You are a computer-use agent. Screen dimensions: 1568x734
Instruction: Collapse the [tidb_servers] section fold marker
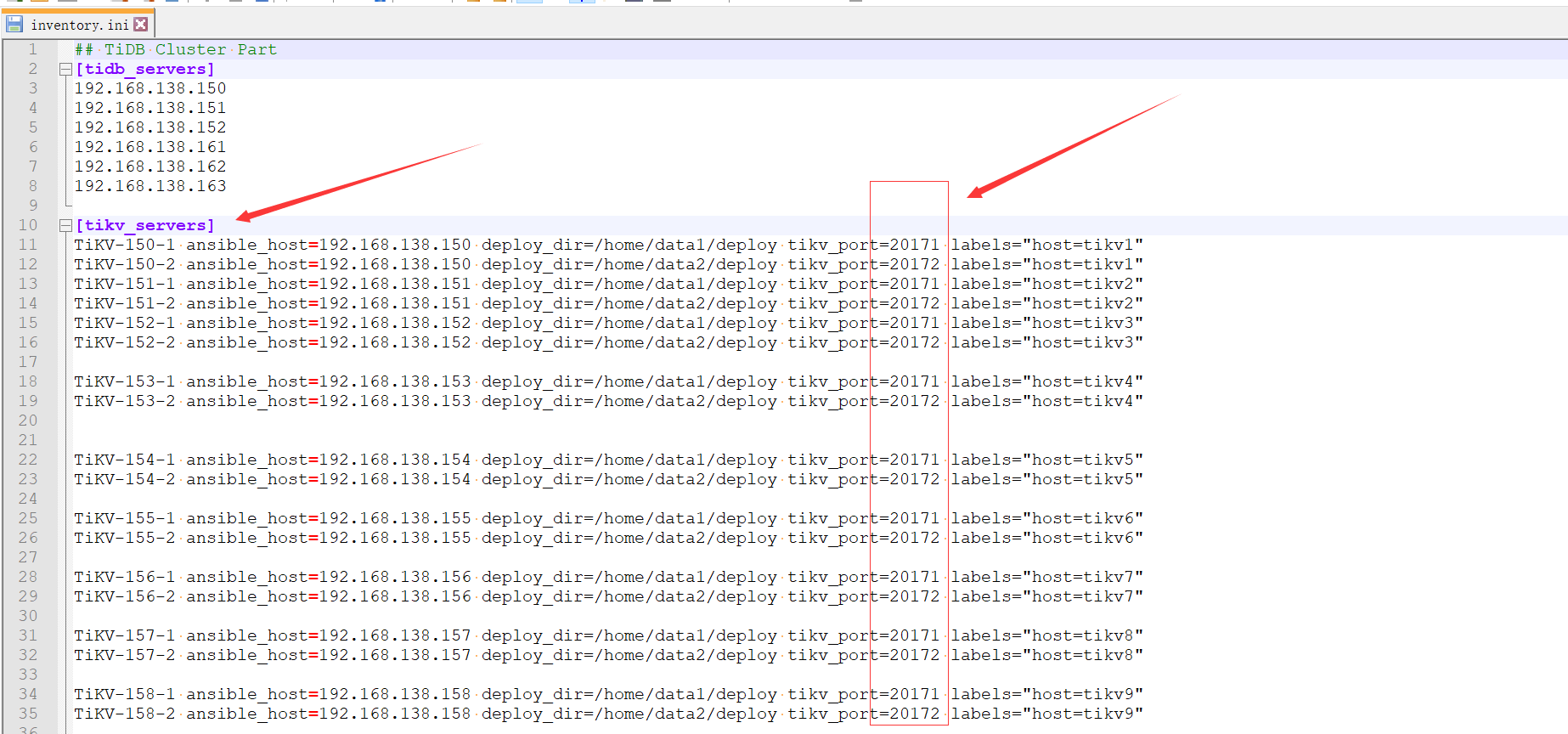65,70
